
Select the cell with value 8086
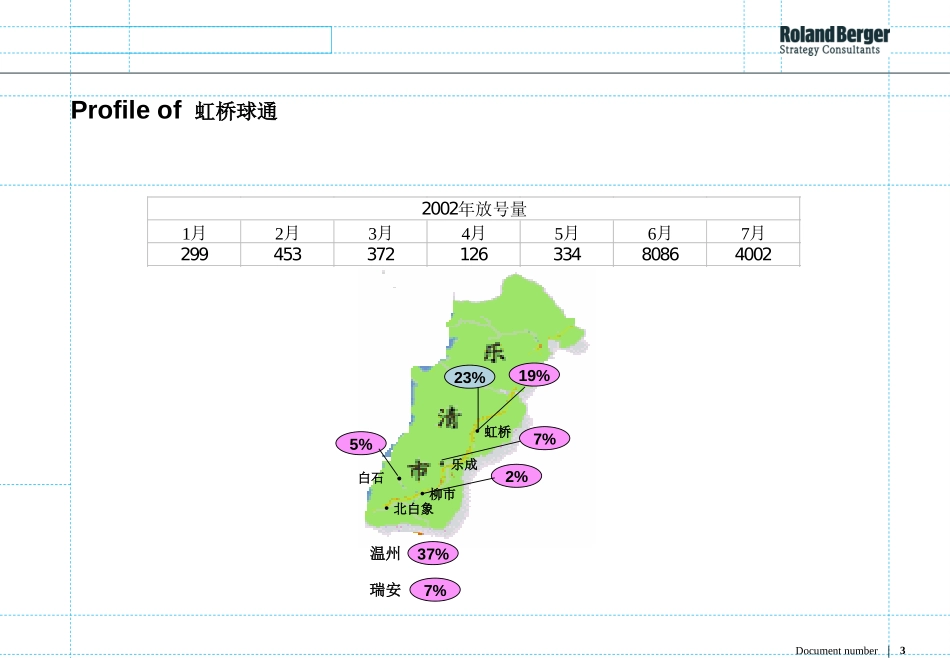click(x=660, y=254)
